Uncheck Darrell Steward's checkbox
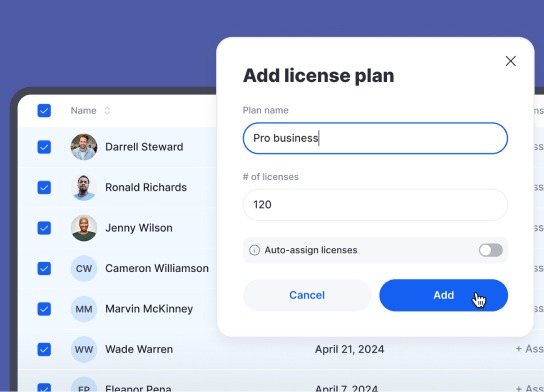Image resolution: width=544 pixels, height=392 pixels. pos(44,147)
